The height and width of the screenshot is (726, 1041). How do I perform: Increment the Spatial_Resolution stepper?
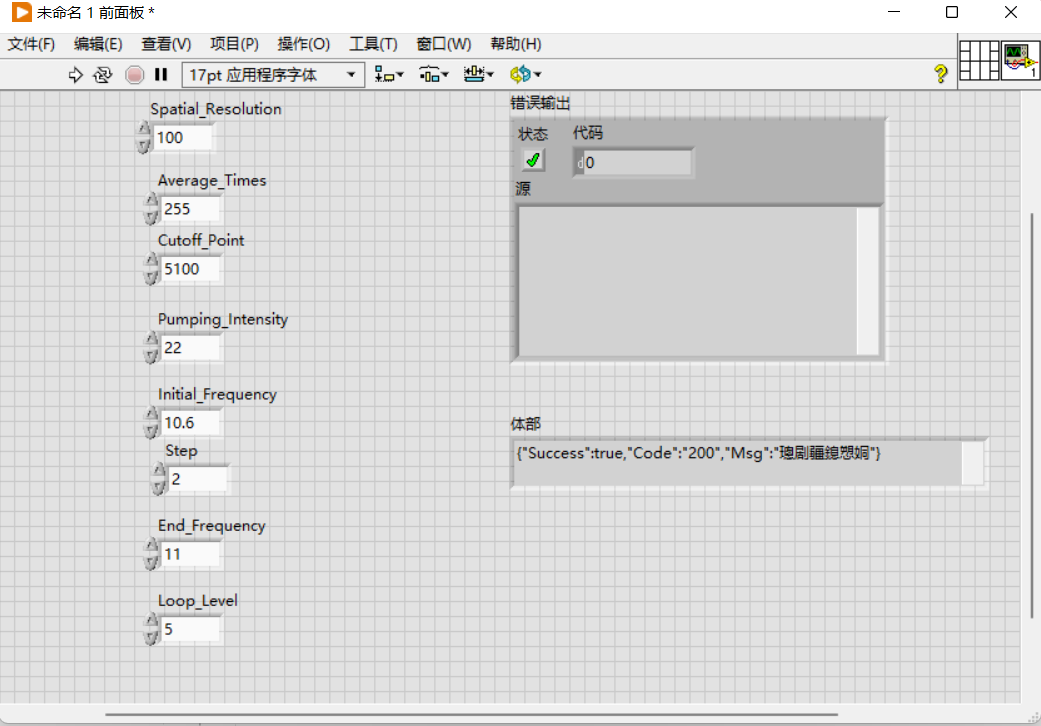(143, 129)
